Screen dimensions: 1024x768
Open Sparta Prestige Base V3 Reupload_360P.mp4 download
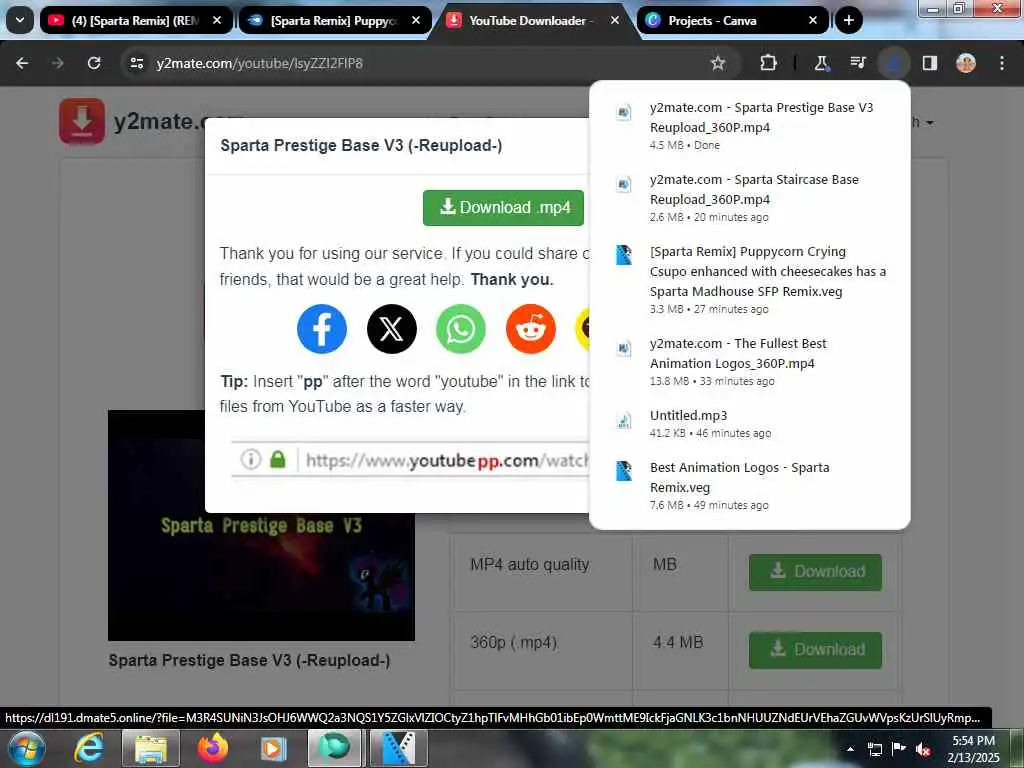pos(750,125)
